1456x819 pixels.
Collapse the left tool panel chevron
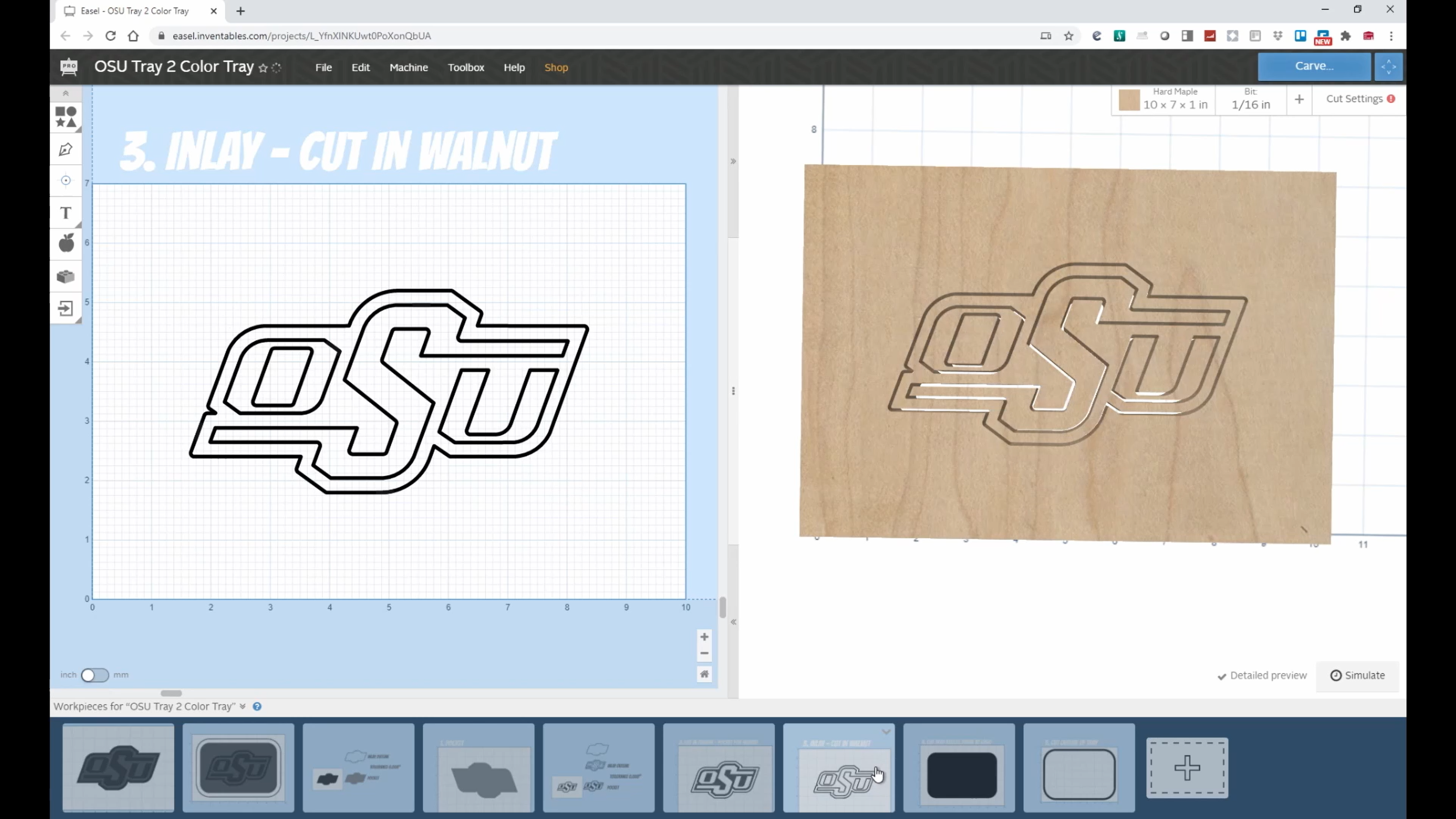pyautogui.click(x=66, y=93)
